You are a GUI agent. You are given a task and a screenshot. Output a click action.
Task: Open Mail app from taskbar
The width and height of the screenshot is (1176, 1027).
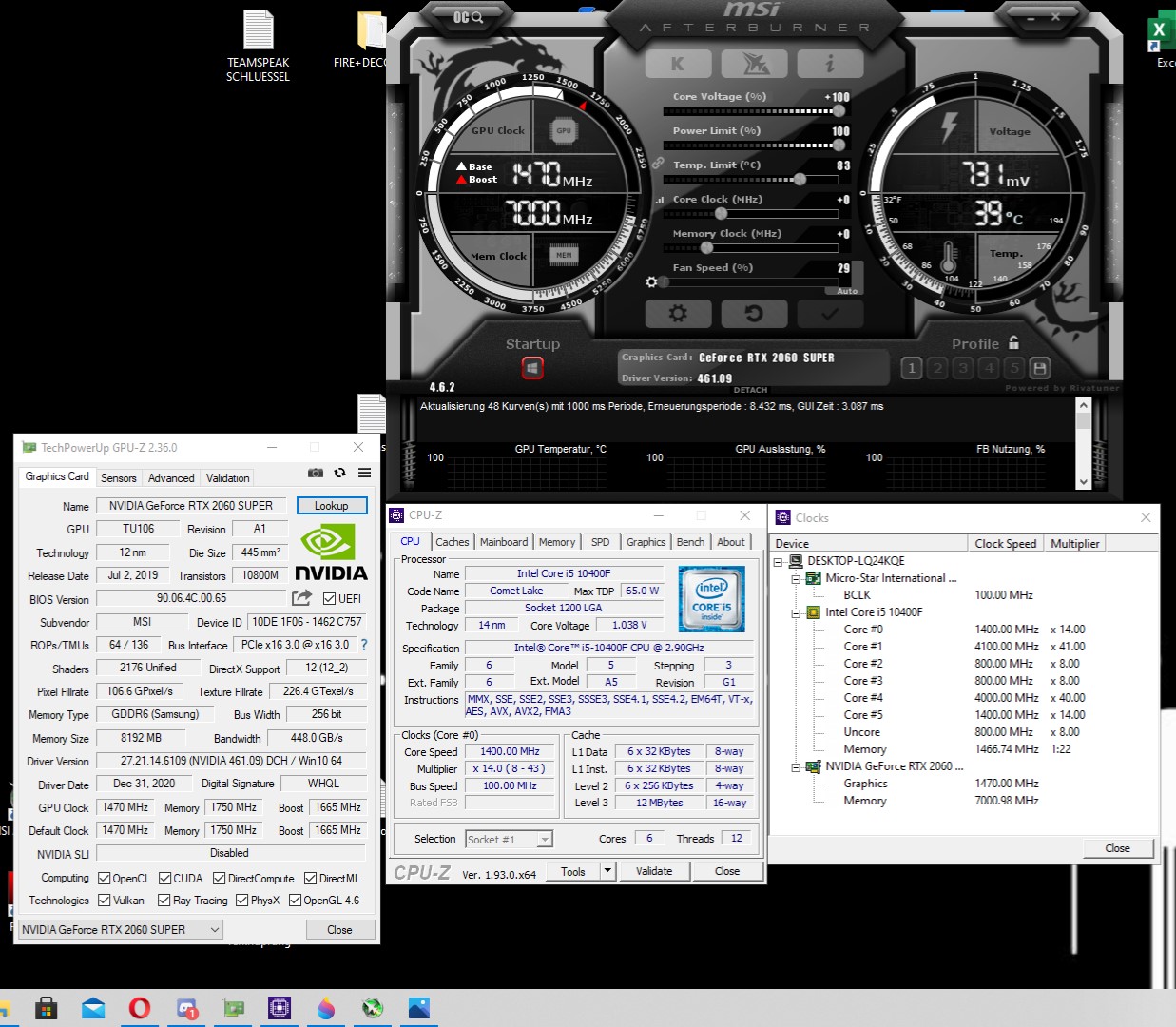click(93, 1008)
